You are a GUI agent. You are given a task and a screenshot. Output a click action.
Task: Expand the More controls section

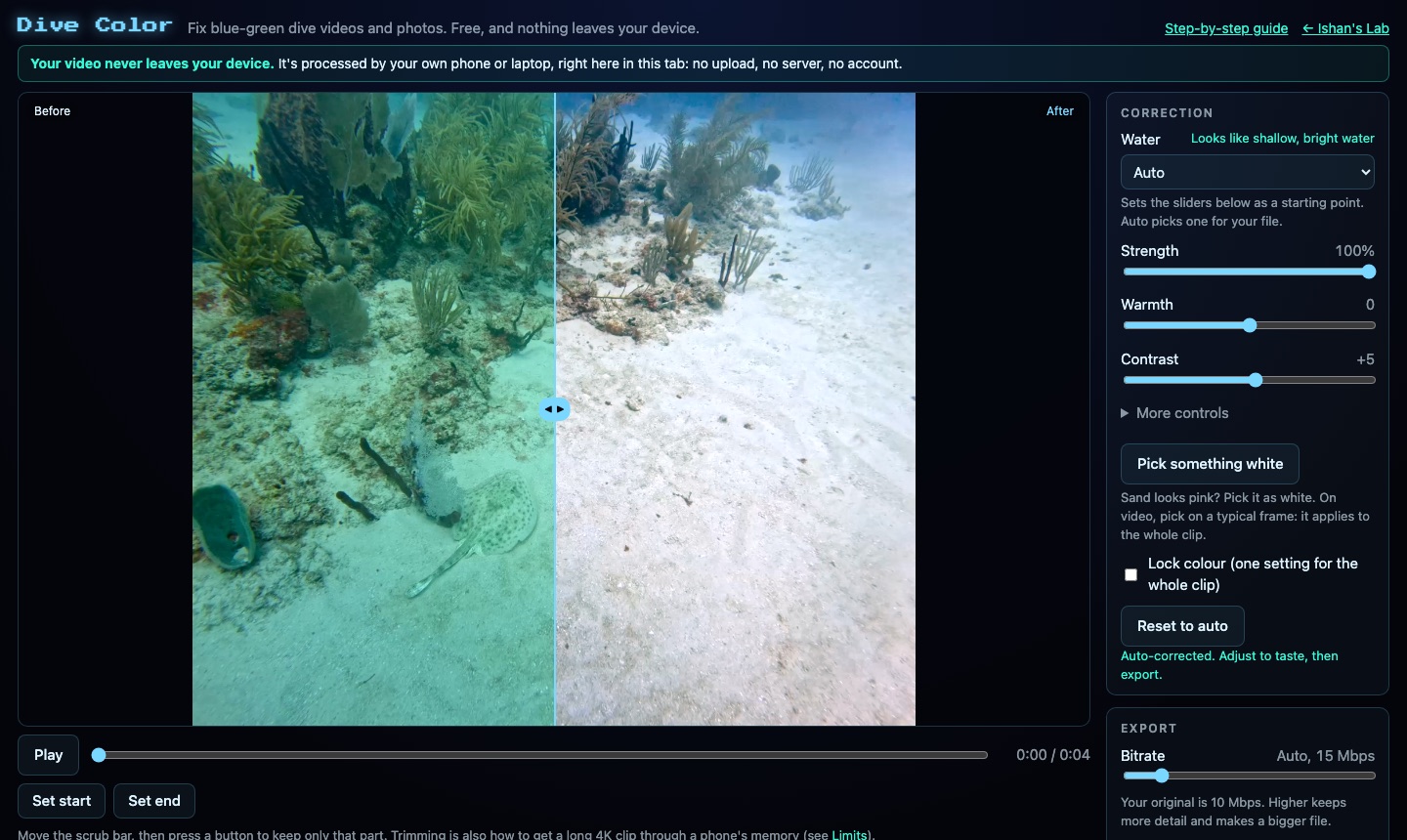click(x=1174, y=413)
